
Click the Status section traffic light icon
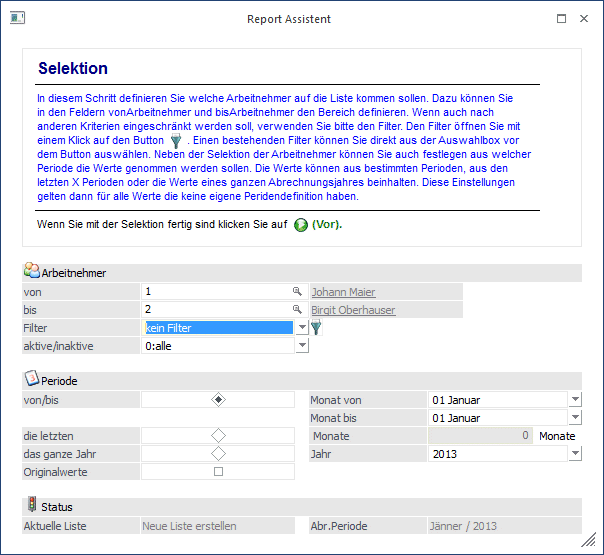click(x=31, y=506)
